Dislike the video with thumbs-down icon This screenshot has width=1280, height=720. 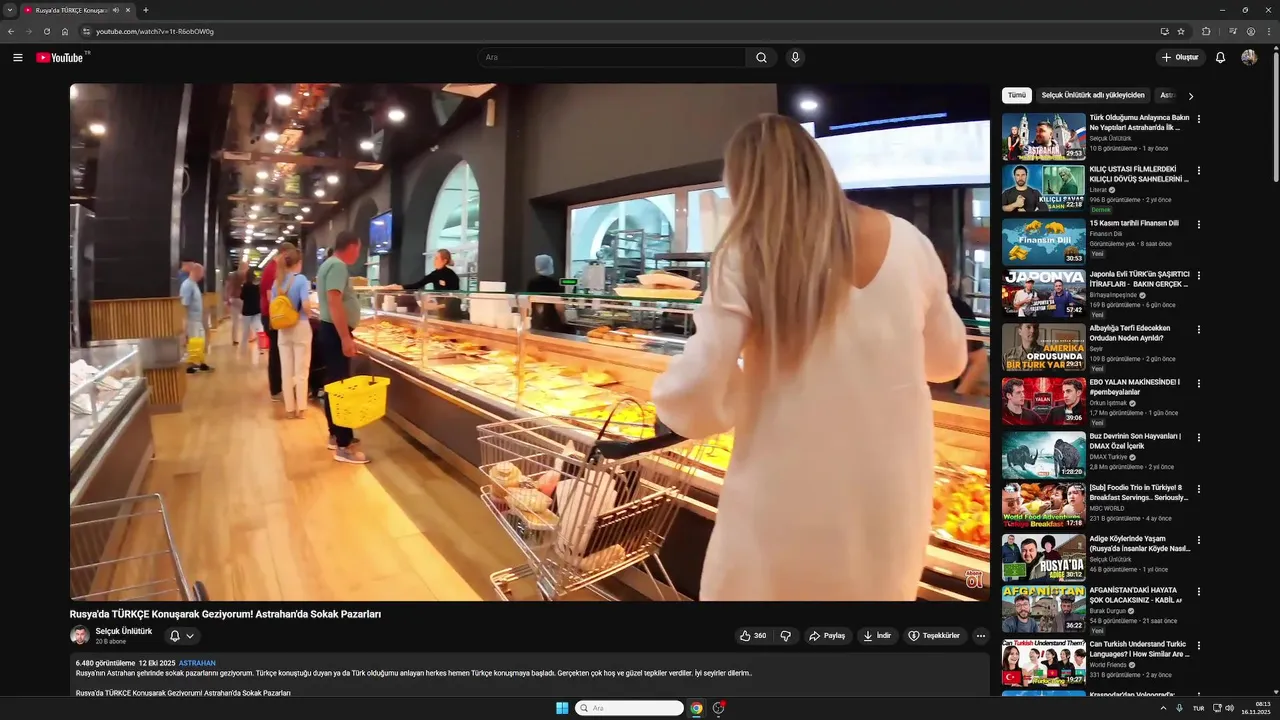point(786,636)
